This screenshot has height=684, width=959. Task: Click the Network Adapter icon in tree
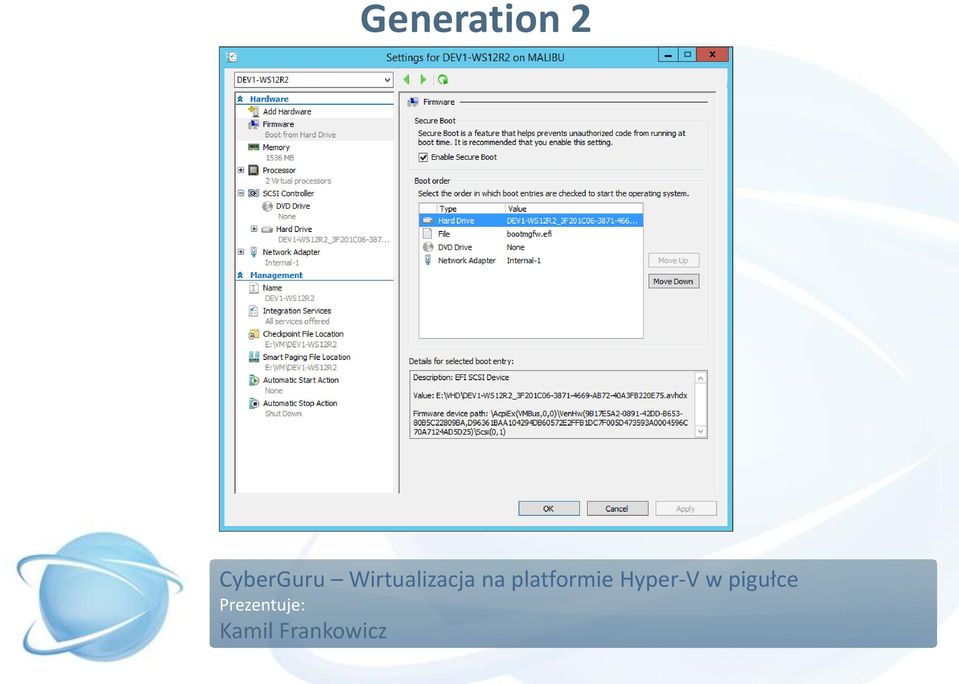(254, 252)
